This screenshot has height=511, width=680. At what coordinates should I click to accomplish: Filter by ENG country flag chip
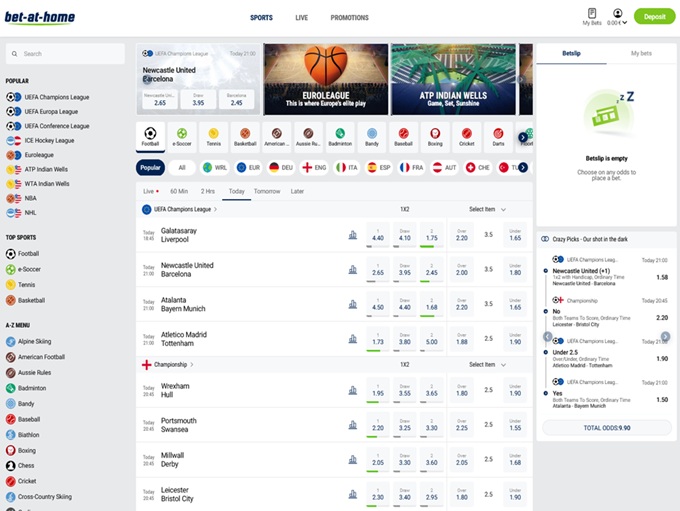coord(315,168)
